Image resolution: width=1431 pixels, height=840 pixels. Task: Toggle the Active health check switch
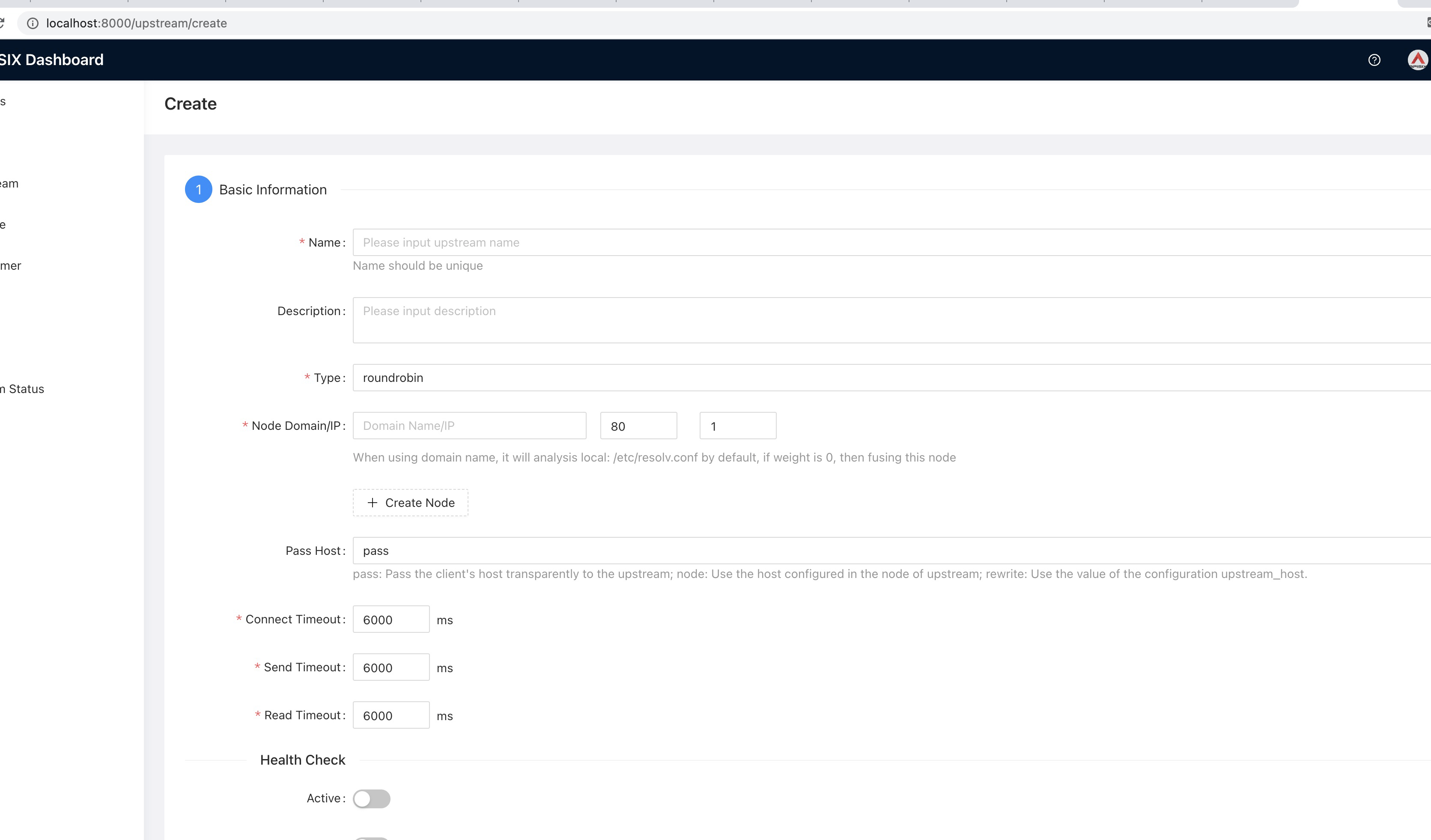[371, 798]
